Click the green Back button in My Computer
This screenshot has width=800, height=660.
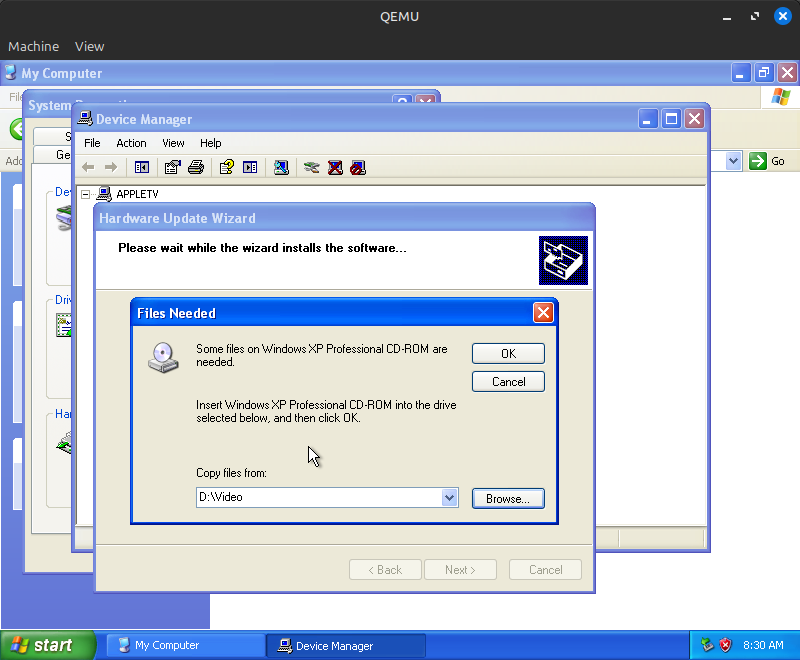pos(17,129)
